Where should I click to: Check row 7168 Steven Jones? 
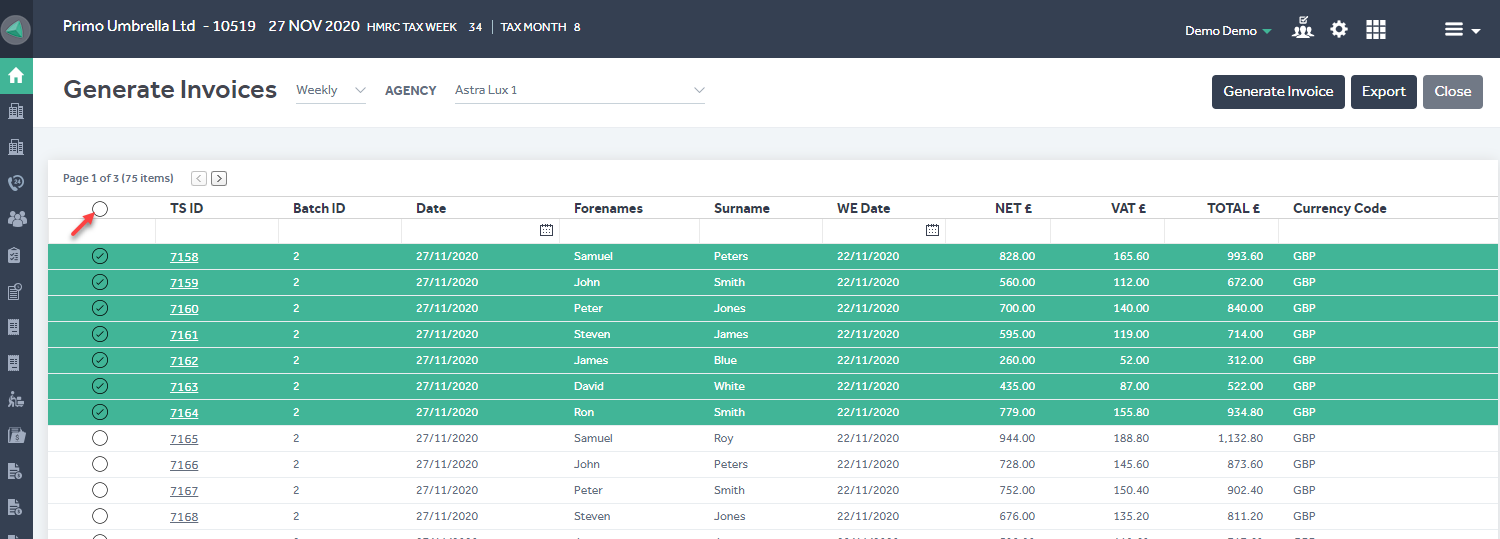100,516
